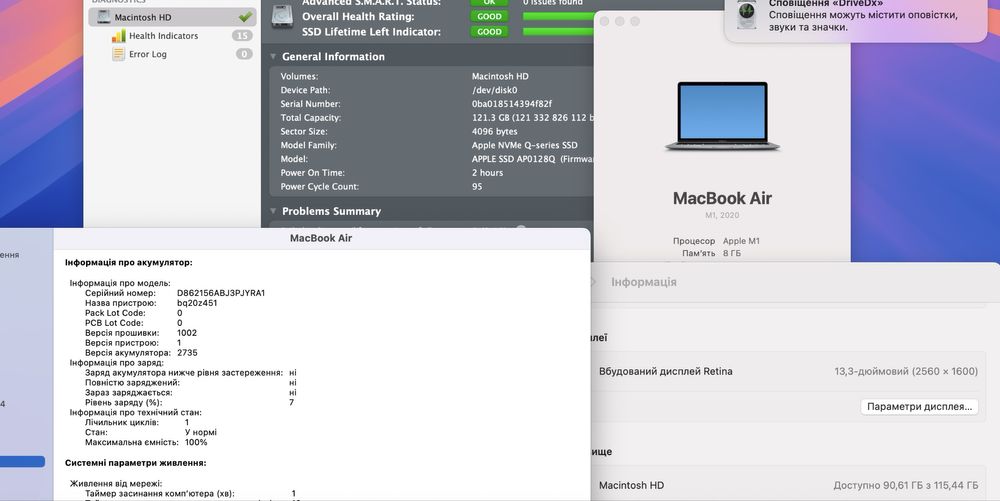Click the Максимальна ємність value 100%
The height and width of the screenshot is (501, 1000).
196,442
